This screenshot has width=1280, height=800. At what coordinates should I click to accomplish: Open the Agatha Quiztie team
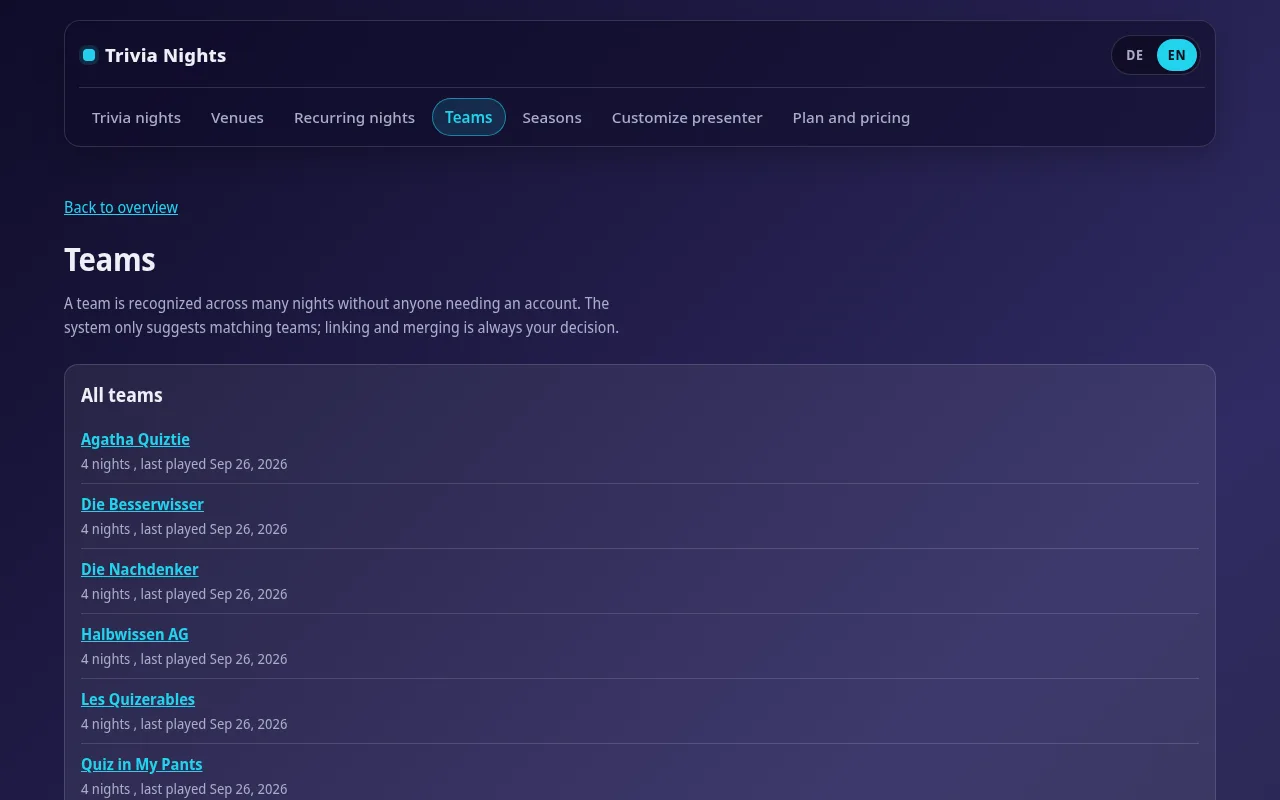135,439
